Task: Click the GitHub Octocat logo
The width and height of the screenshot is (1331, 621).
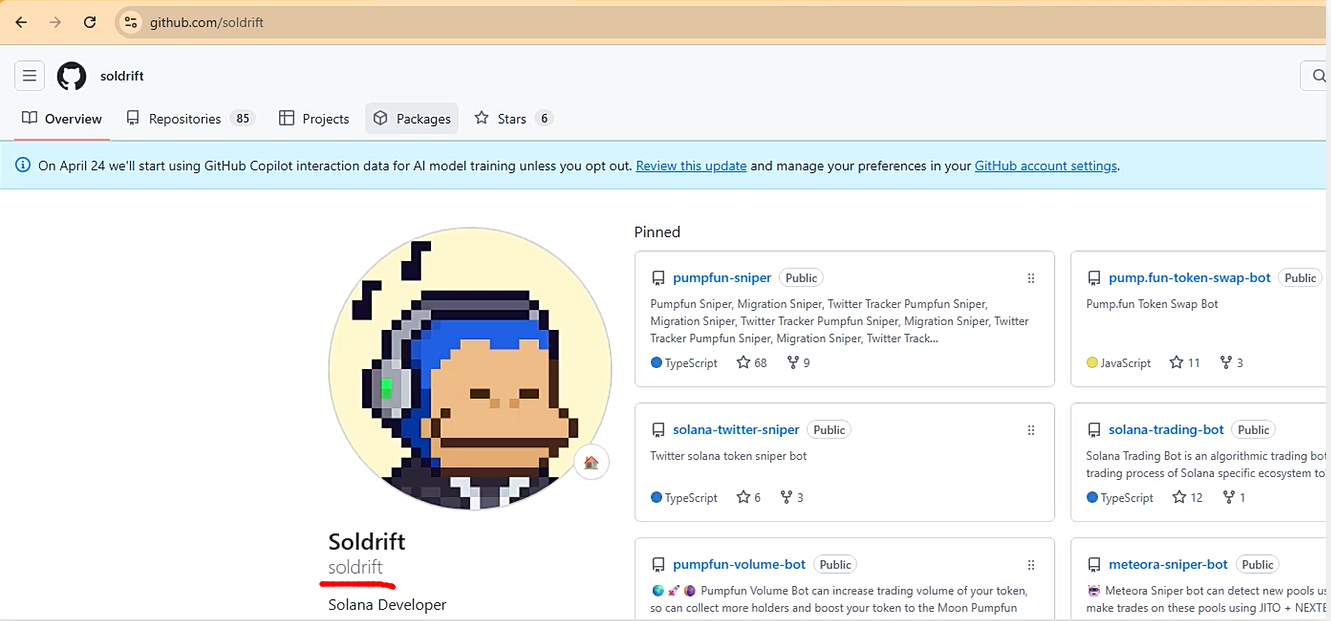Action: (72, 76)
